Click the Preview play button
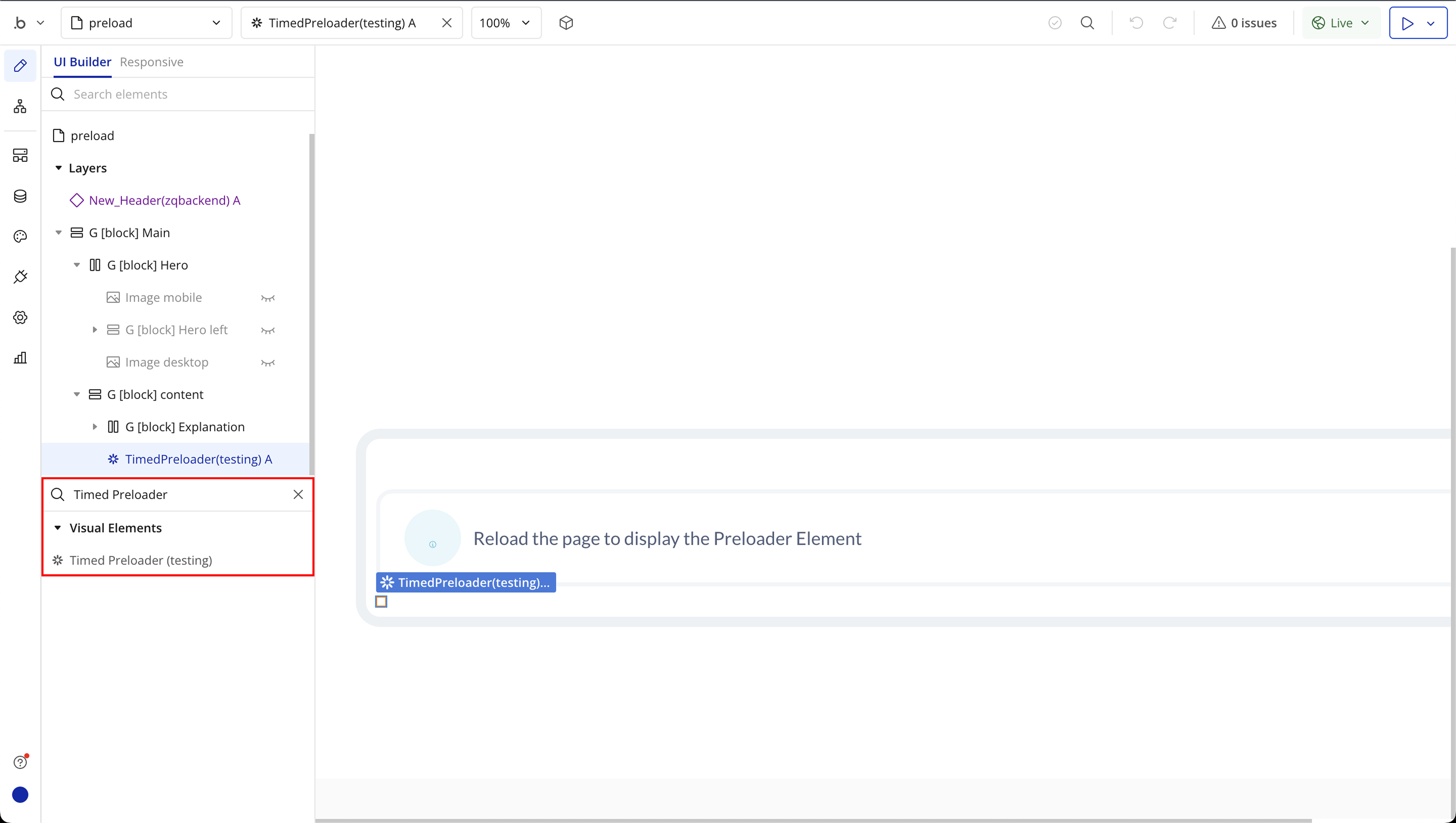Image resolution: width=1456 pixels, height=823 pixels. 1407,23
